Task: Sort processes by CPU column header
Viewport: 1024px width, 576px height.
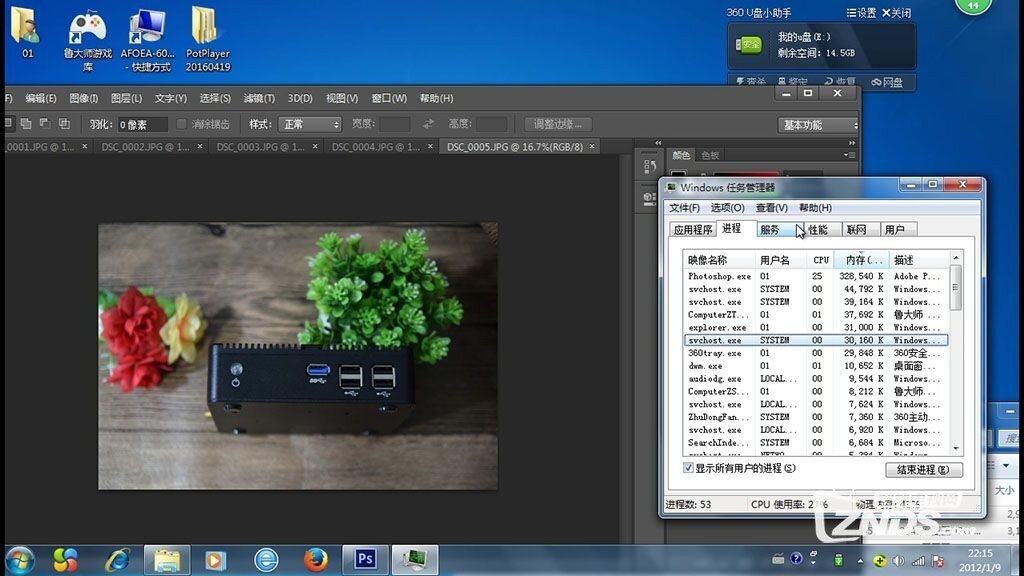Action: click(821, 260)
